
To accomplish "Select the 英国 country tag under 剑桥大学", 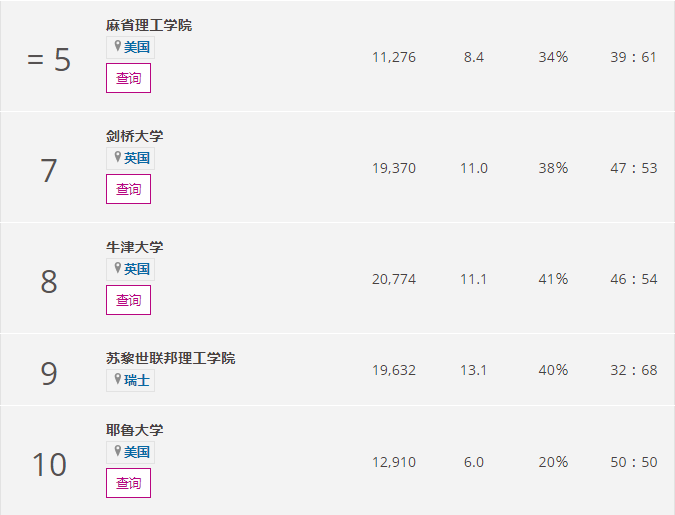I will click(x=137, y=158).
